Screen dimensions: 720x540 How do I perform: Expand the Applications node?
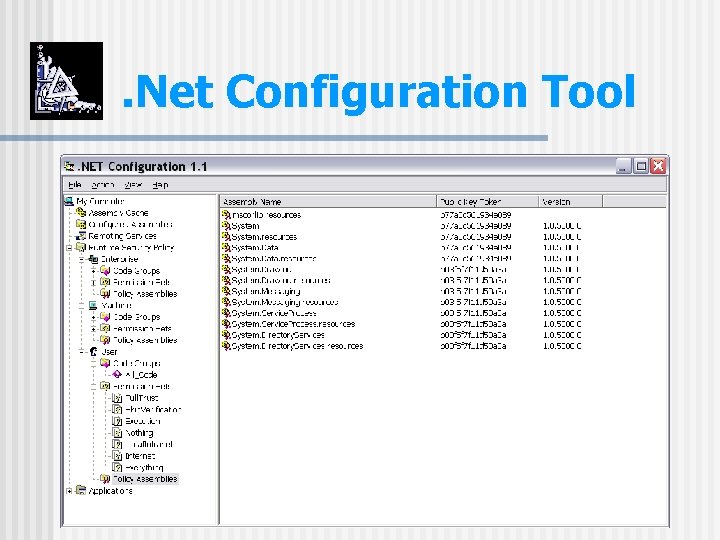click(69, 491)
